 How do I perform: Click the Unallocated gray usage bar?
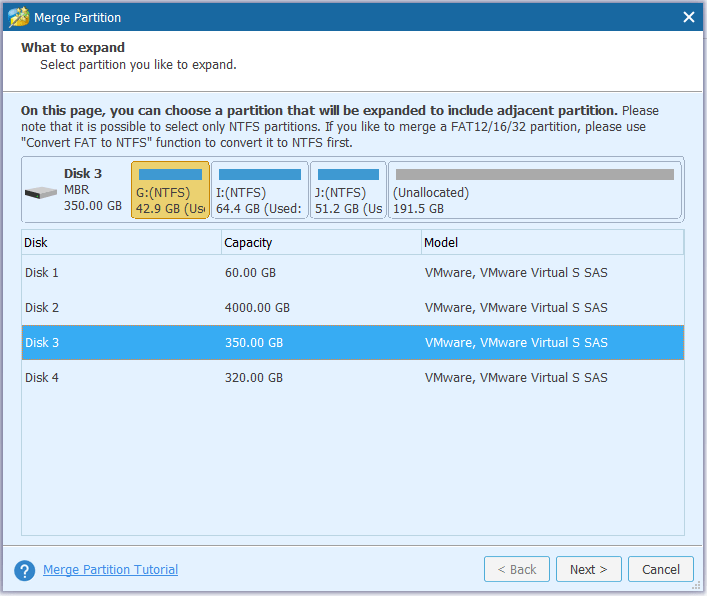tap(535, 174)
